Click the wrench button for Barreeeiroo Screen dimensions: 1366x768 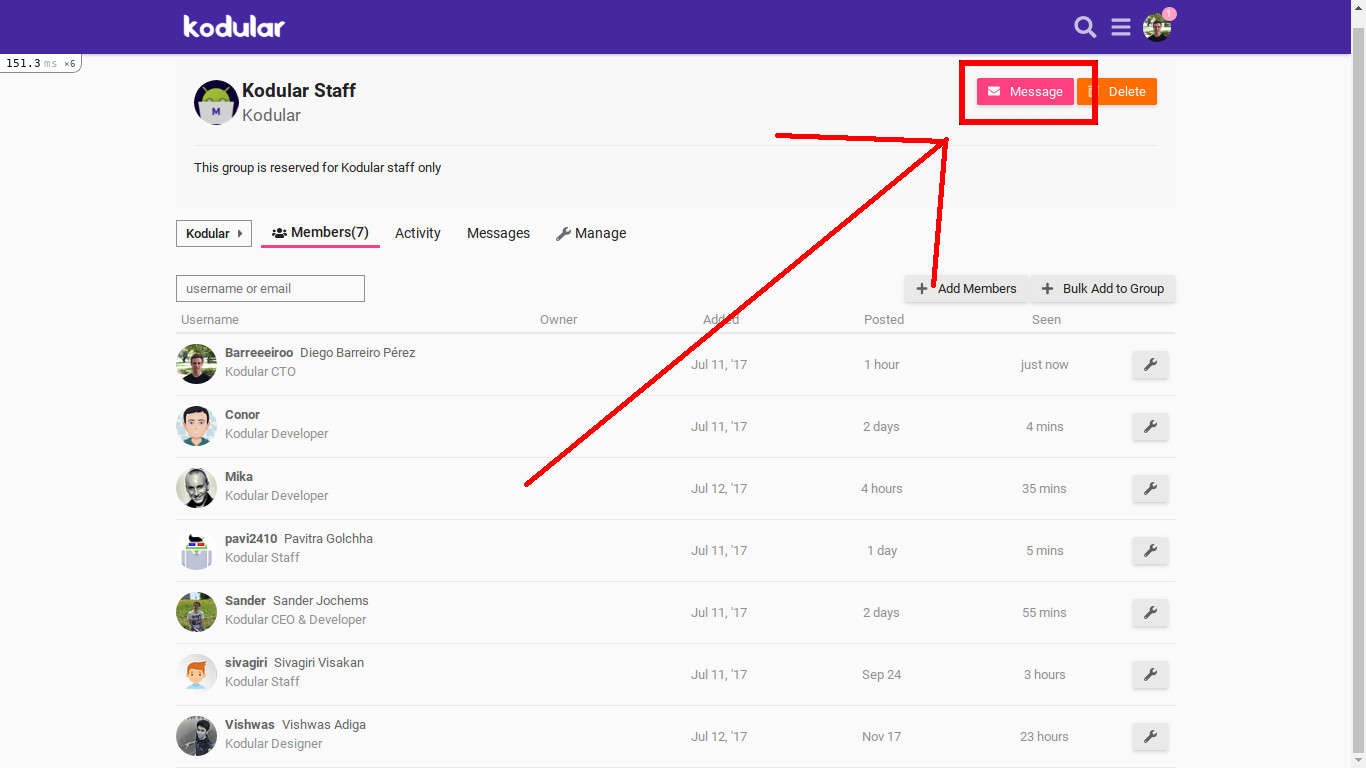[1150, 365]
